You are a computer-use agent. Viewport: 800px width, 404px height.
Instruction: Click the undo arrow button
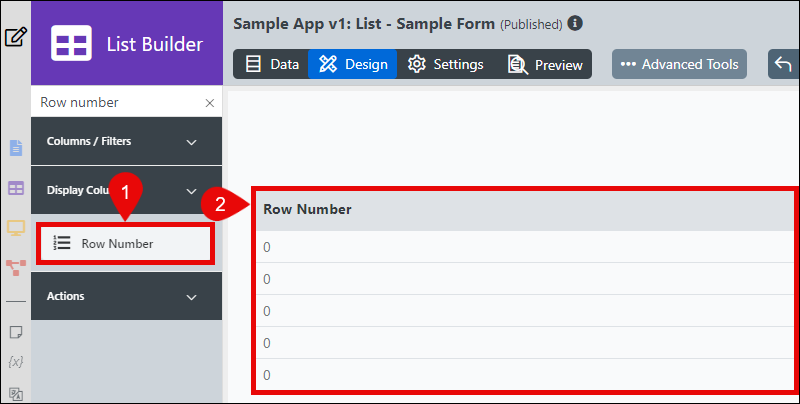[x=783, y=64]
